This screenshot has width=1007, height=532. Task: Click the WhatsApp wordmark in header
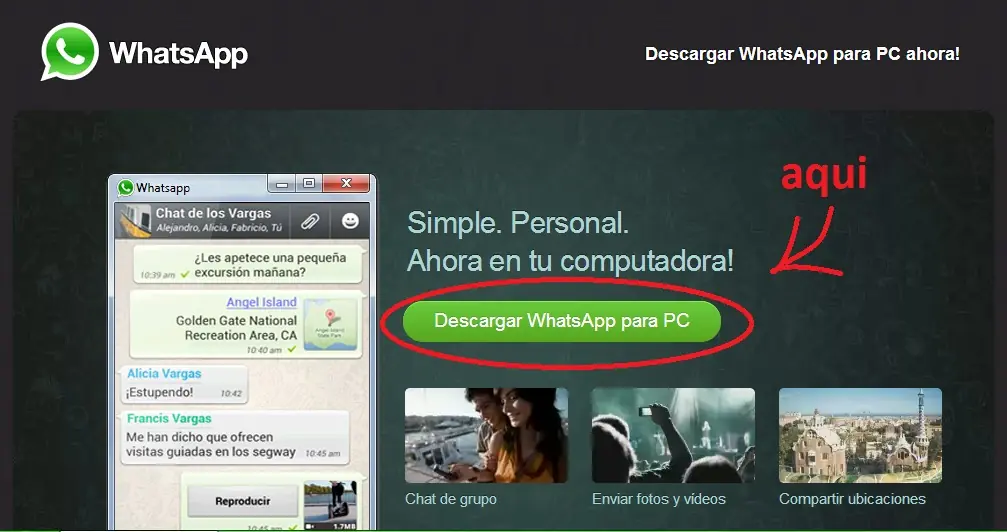[179, 53]
